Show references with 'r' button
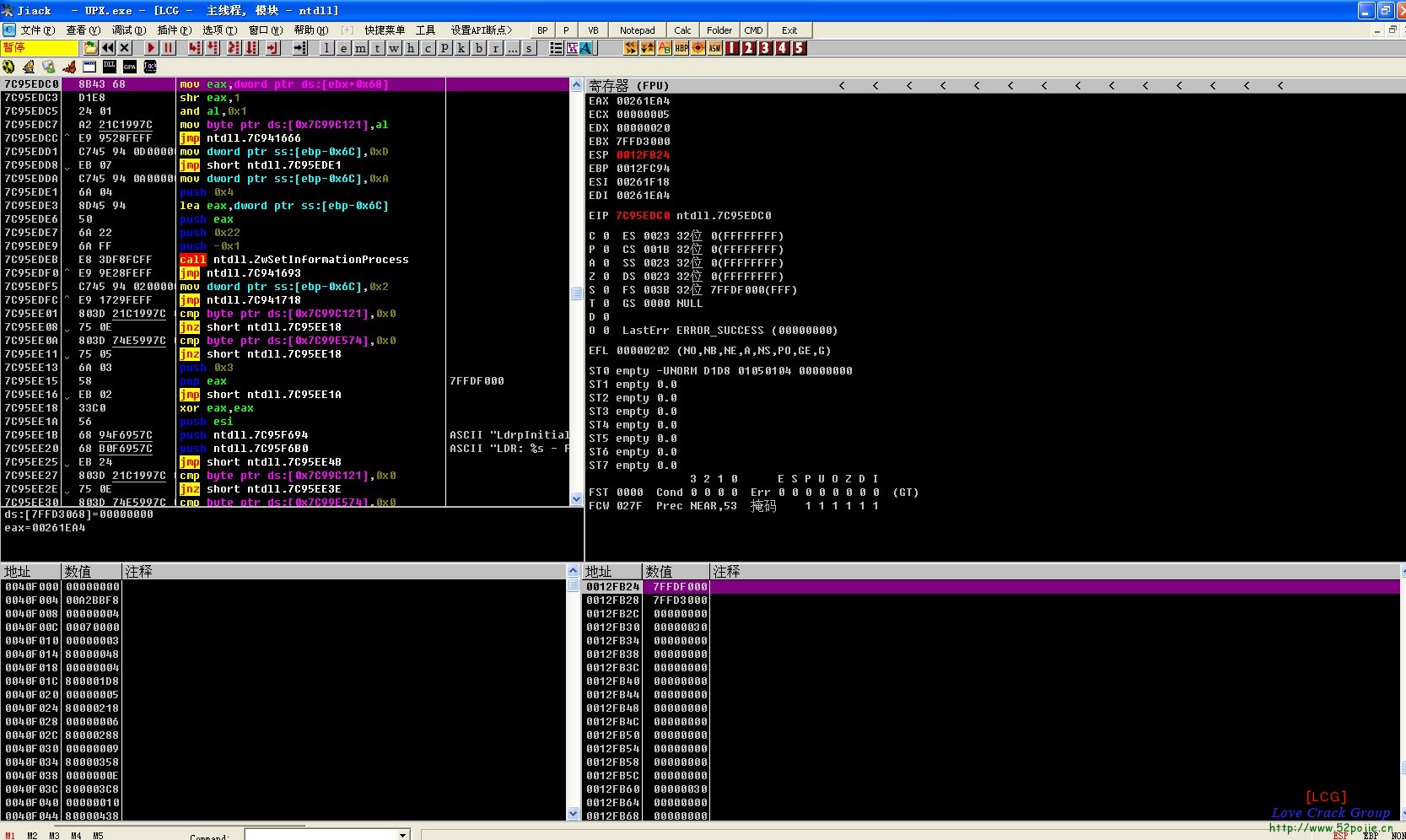Viewport: 1406px width, 840px height. tap(496, 48)
